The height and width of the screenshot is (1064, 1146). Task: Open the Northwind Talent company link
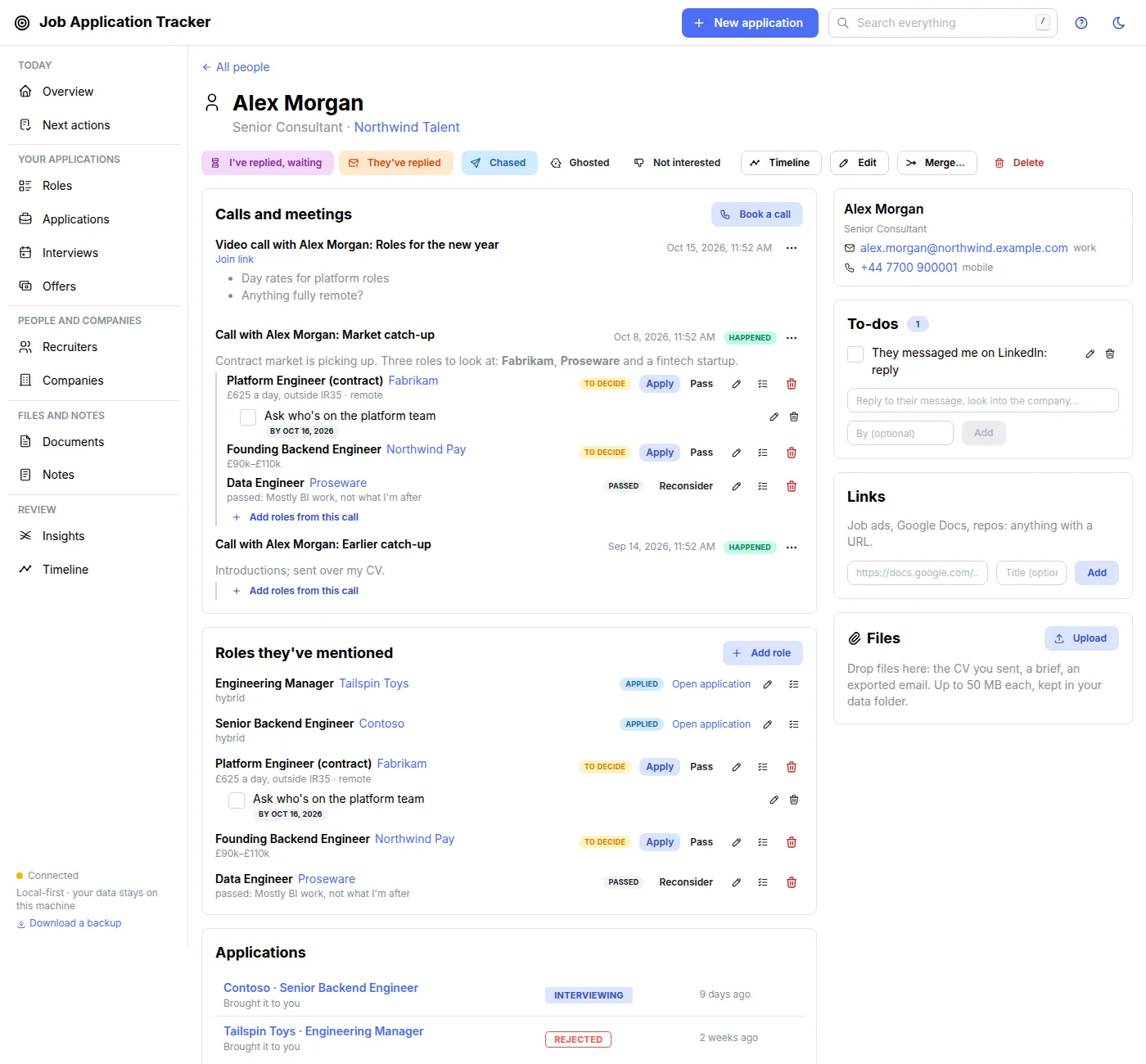(x=407, y=128)
